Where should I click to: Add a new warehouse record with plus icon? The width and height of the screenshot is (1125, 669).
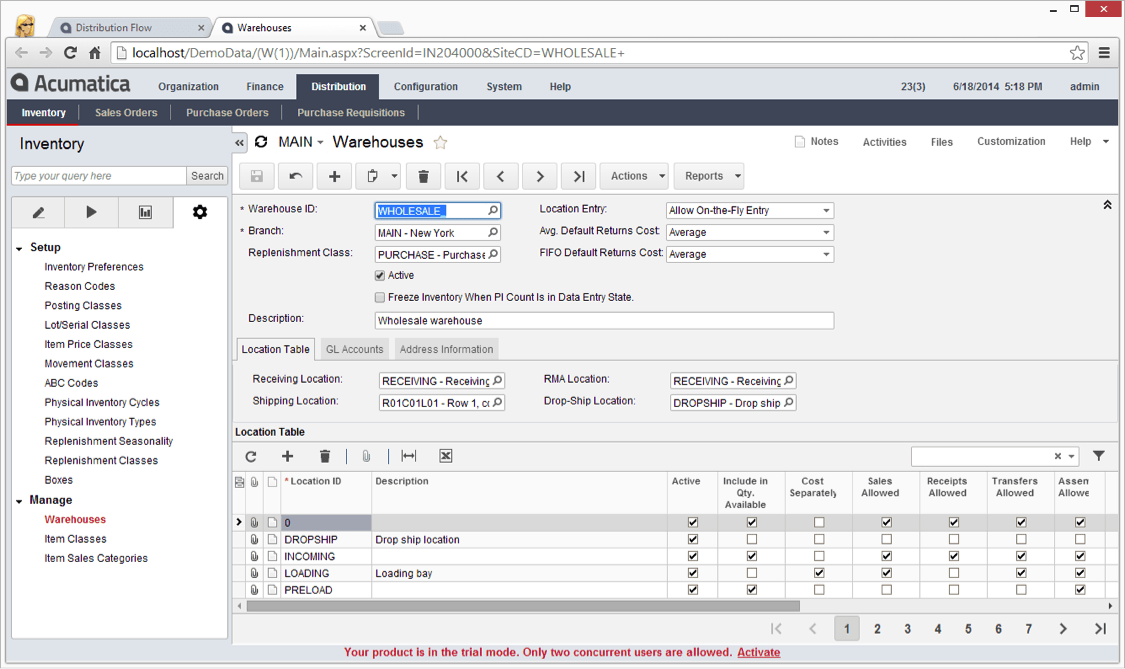click(x=334, y=176)
